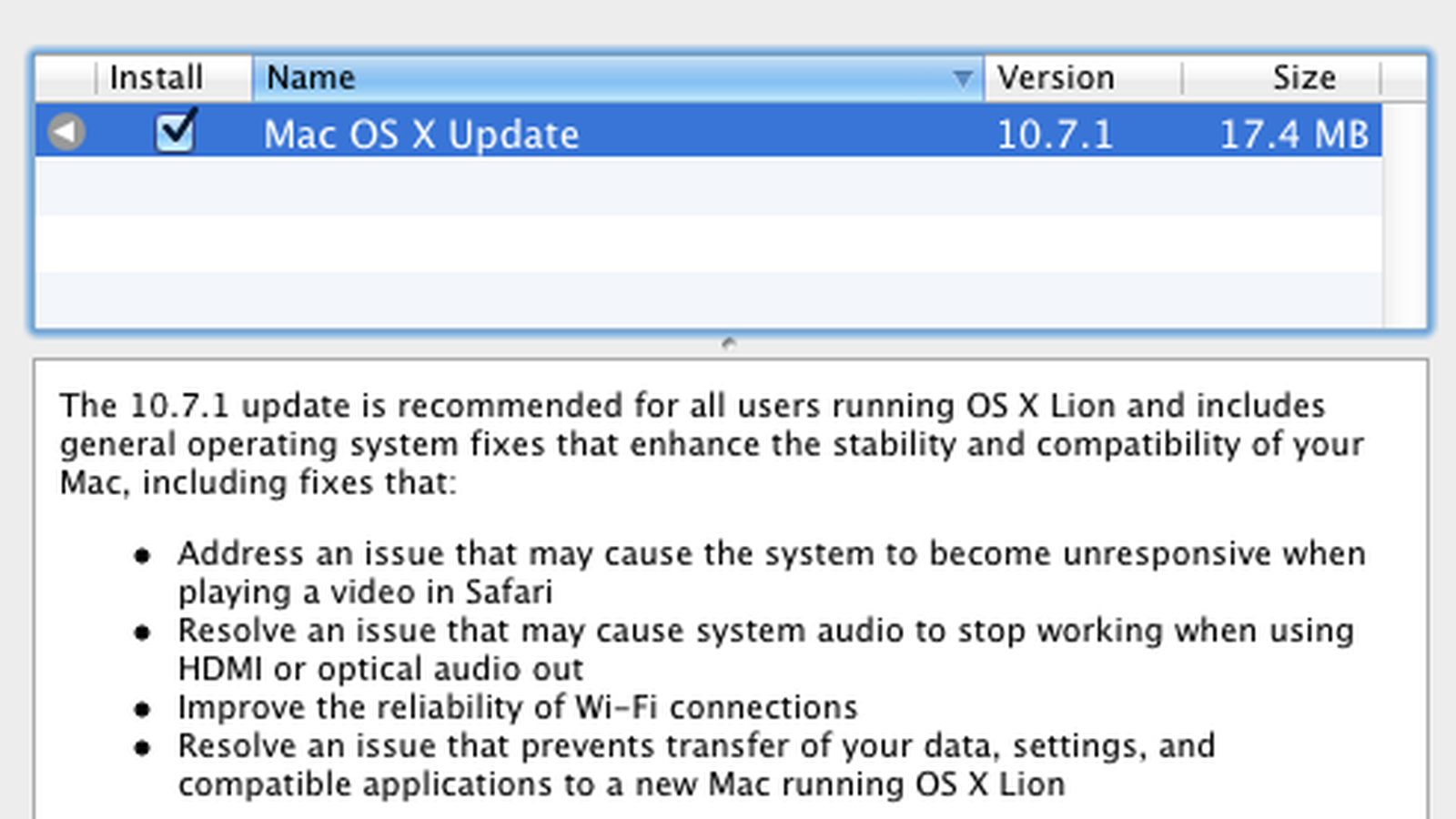Uncheck the Install checkbox for Mac OS X Update
The image size is (1456, 819).
pyautogui.click(x=176, y=131)
